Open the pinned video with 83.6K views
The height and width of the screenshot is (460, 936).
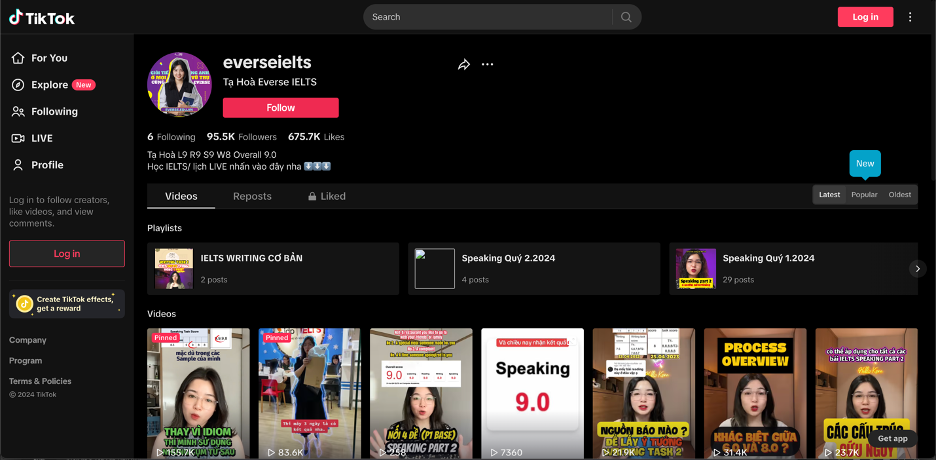click(310, 393)
